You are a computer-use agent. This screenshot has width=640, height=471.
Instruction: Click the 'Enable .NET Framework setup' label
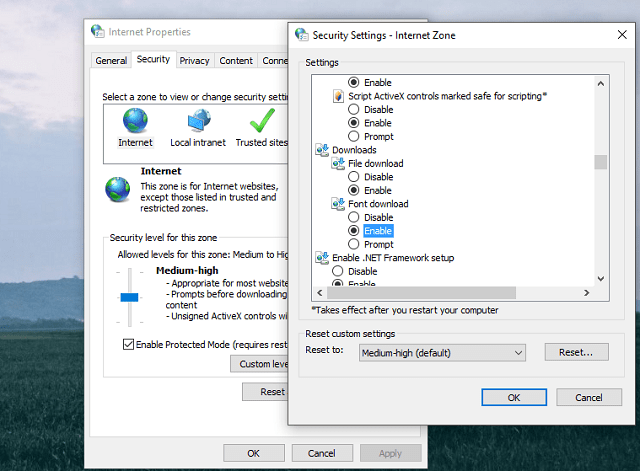pyautogui.click(x=393, y=258)
